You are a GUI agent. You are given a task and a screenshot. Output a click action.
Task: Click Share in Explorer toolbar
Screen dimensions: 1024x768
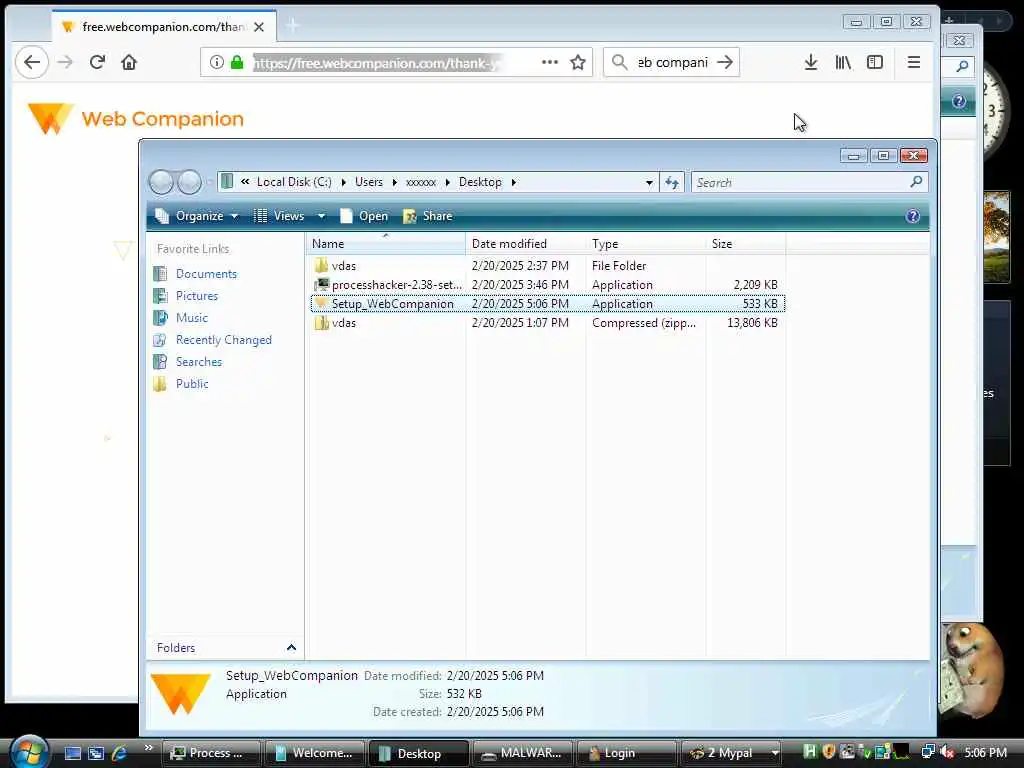pos(428,216)
